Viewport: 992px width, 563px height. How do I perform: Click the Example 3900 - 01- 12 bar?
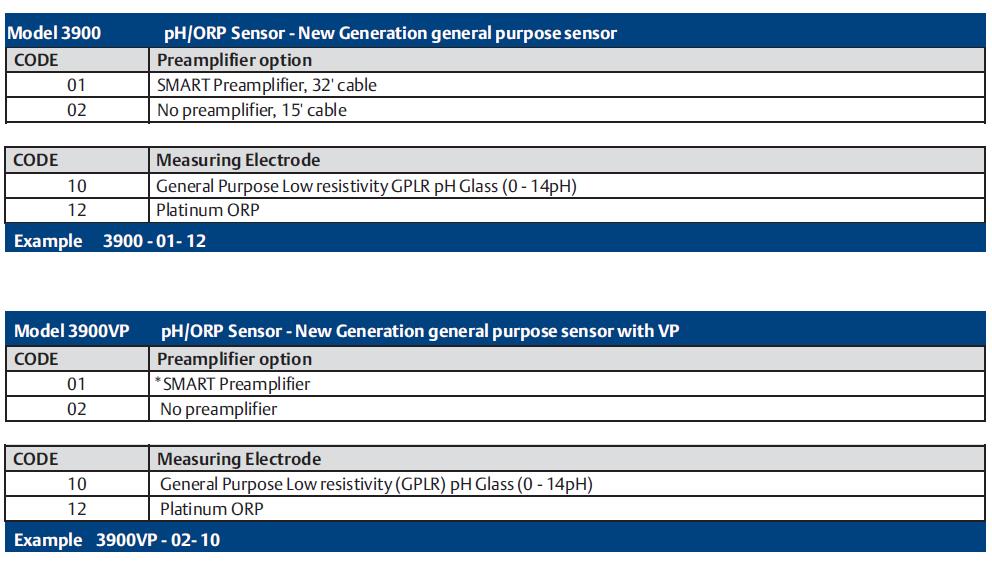(495, 240)
